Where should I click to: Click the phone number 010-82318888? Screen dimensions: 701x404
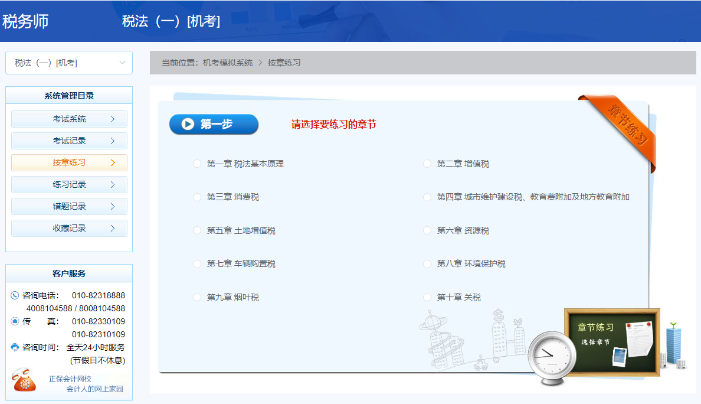pos(98,295)
